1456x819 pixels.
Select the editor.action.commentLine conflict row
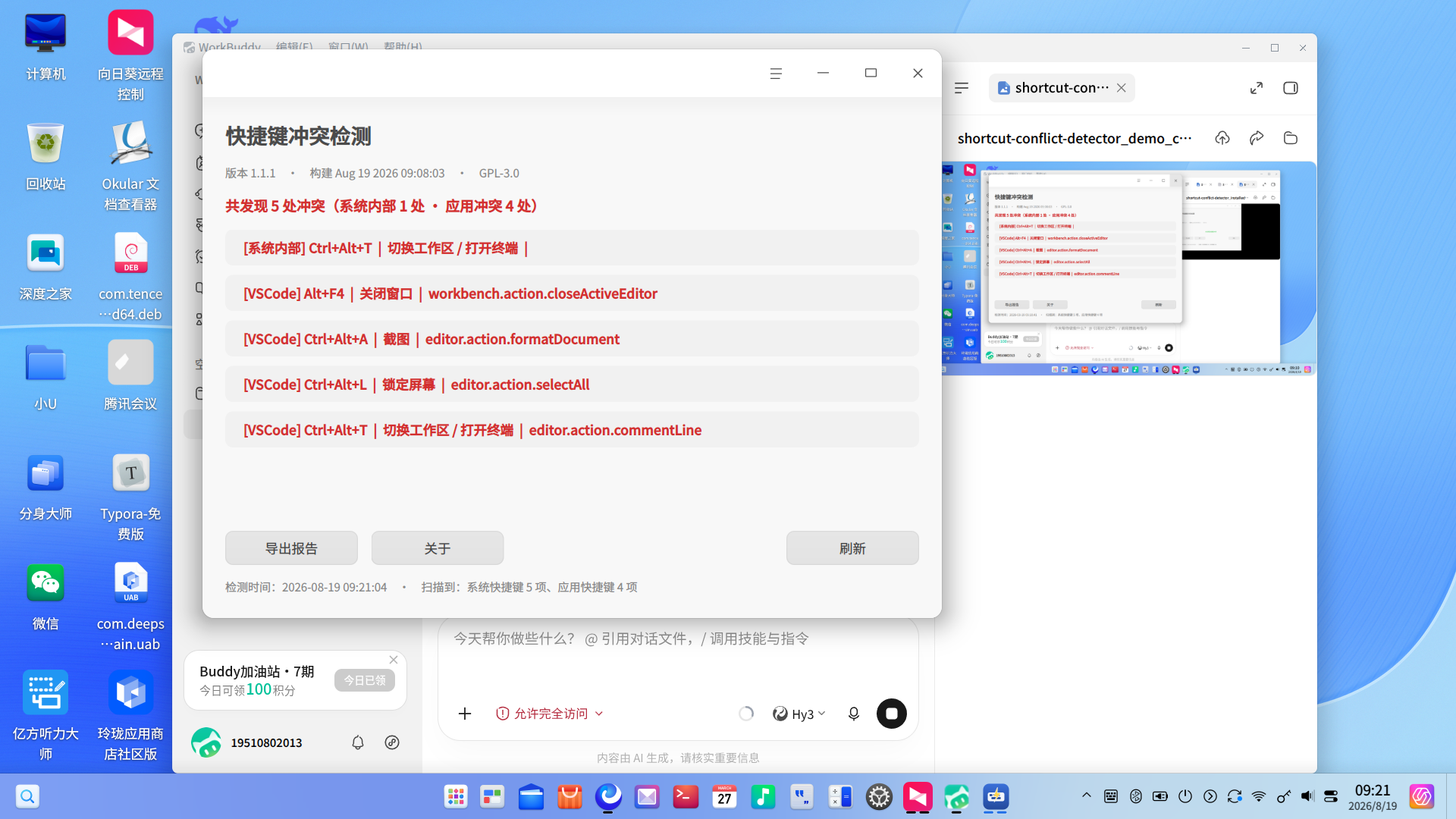(572, 430)
